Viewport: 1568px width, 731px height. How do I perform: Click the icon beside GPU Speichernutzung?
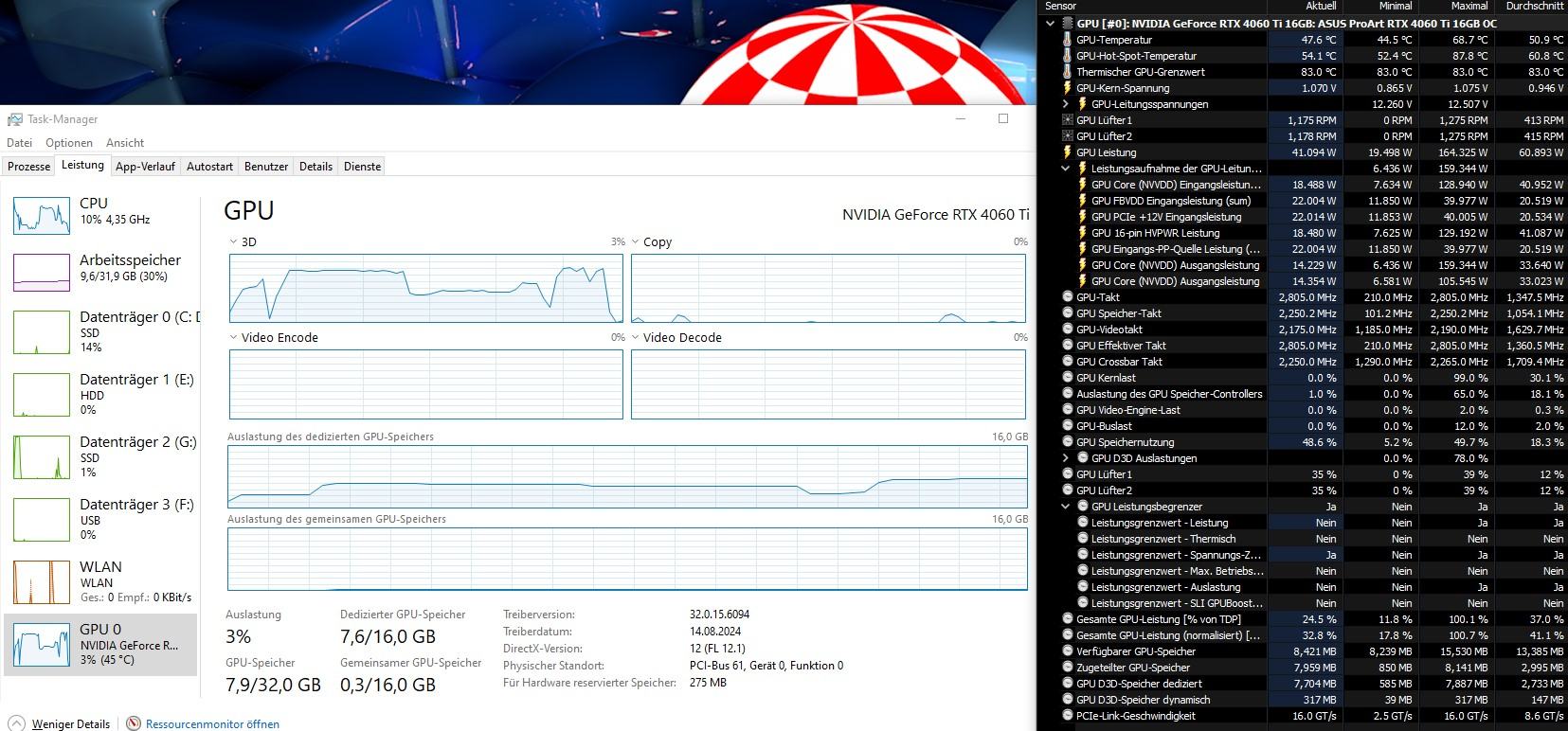[1068, 442]
